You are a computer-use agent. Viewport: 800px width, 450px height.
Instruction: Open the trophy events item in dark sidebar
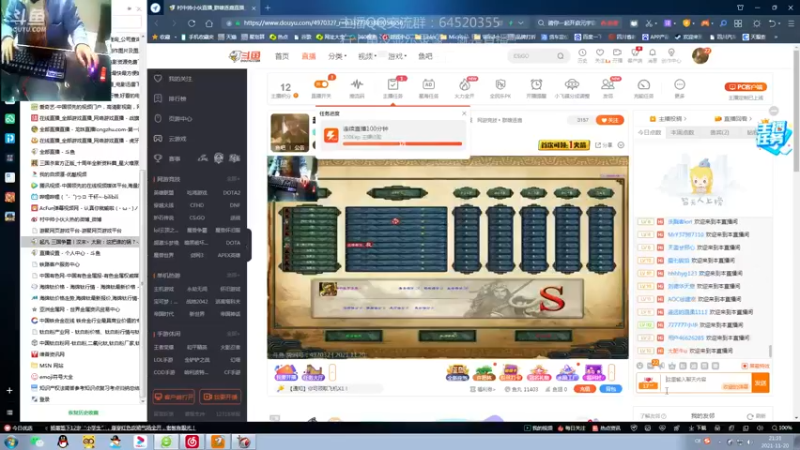point(167,159)
